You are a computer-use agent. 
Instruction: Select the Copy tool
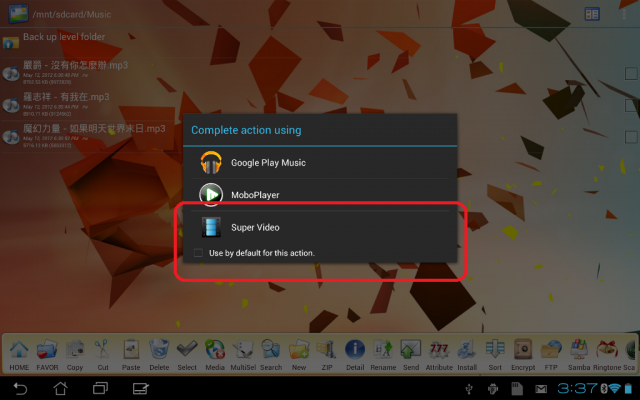pyautogui.click(x=75, y=354)
